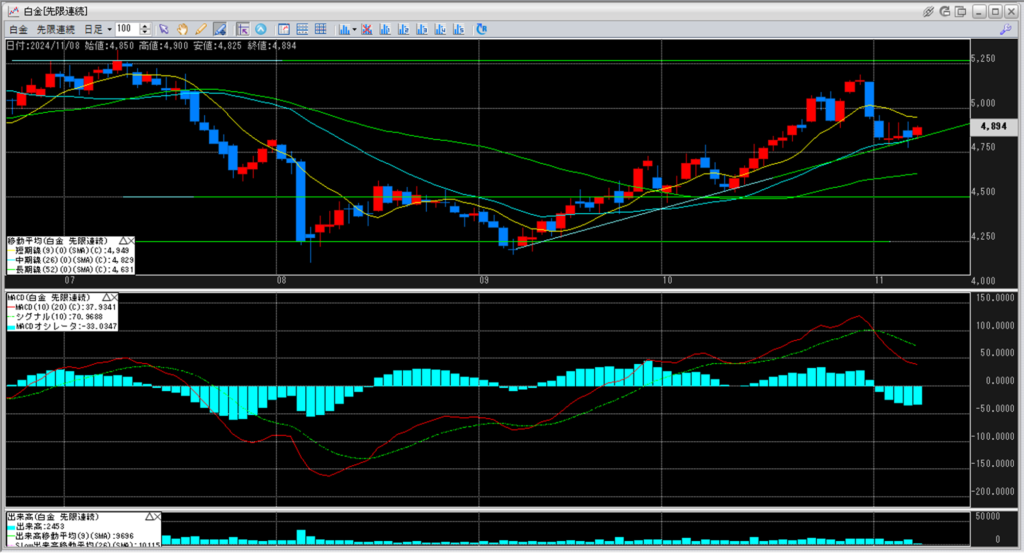Screen dimensions: 1024x553
Task: Click the delete indicator chart icon with red X
Action: (x=366, y=29)
